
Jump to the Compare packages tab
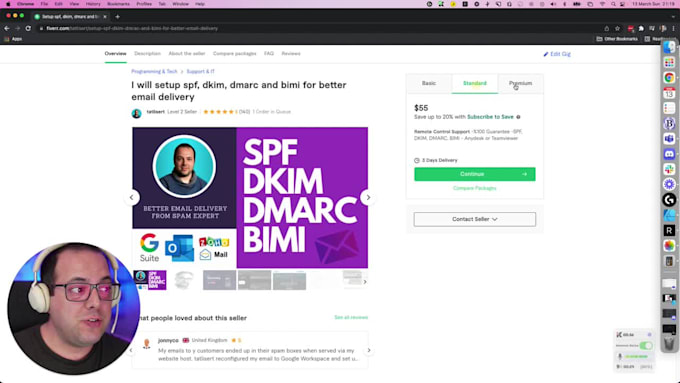pyautogui.click(x=235, y=54)
